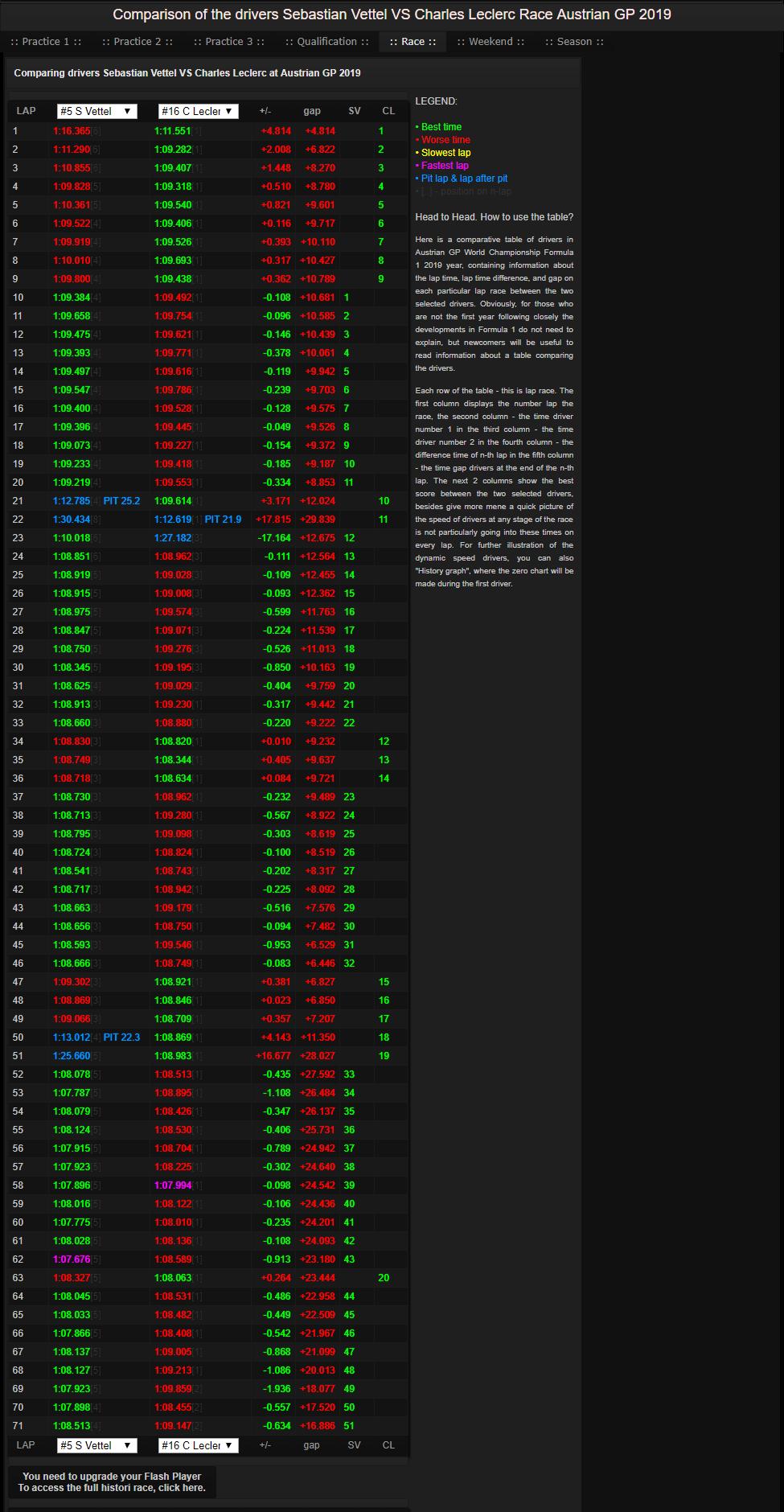Screen dimensions: 784x1512
Task: Click the 'Worse time' legend entry
Action: click(x=443, y=140)
